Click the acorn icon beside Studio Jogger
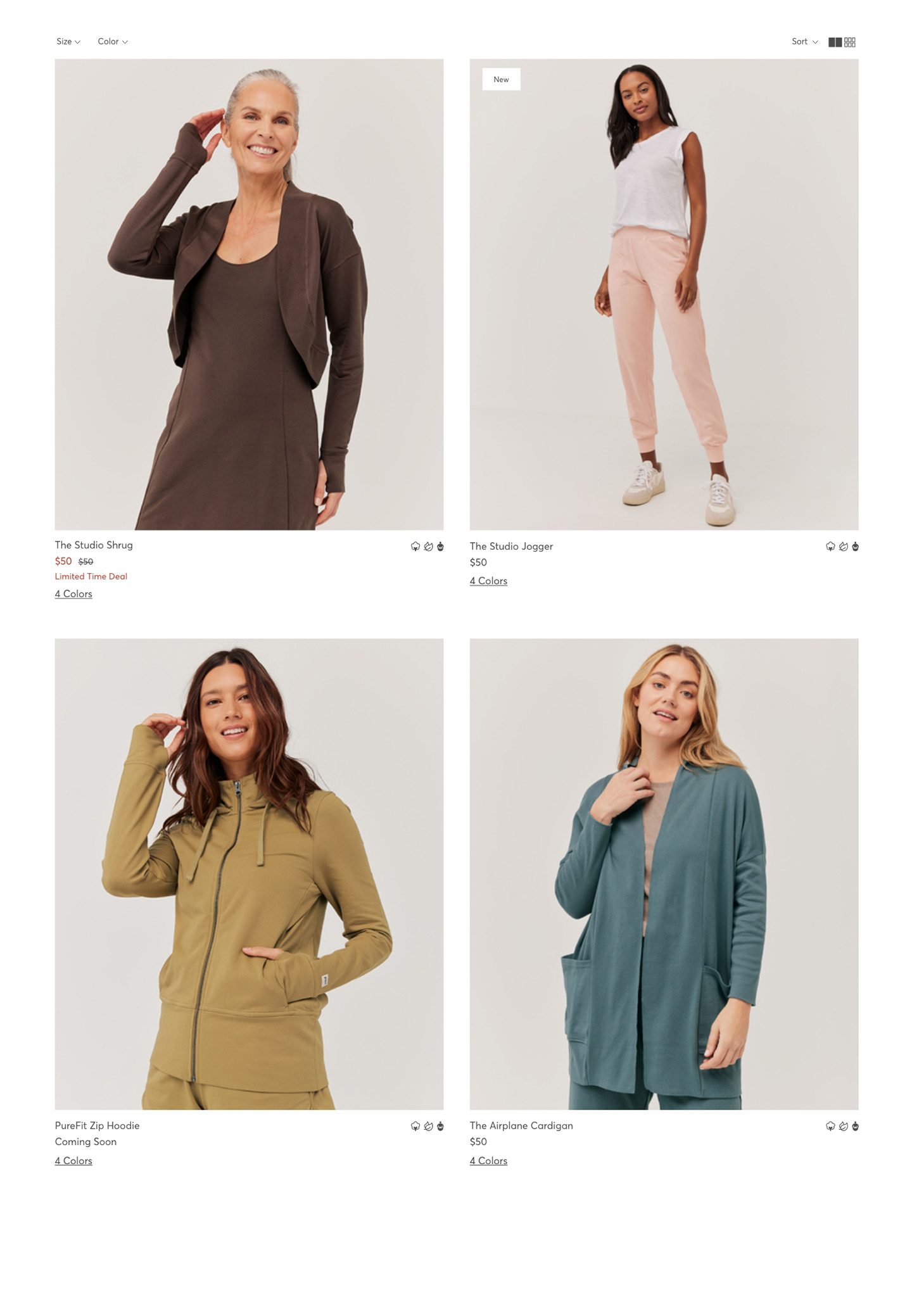Viewport: 912px width, 1316px height. tap(855, 547)
